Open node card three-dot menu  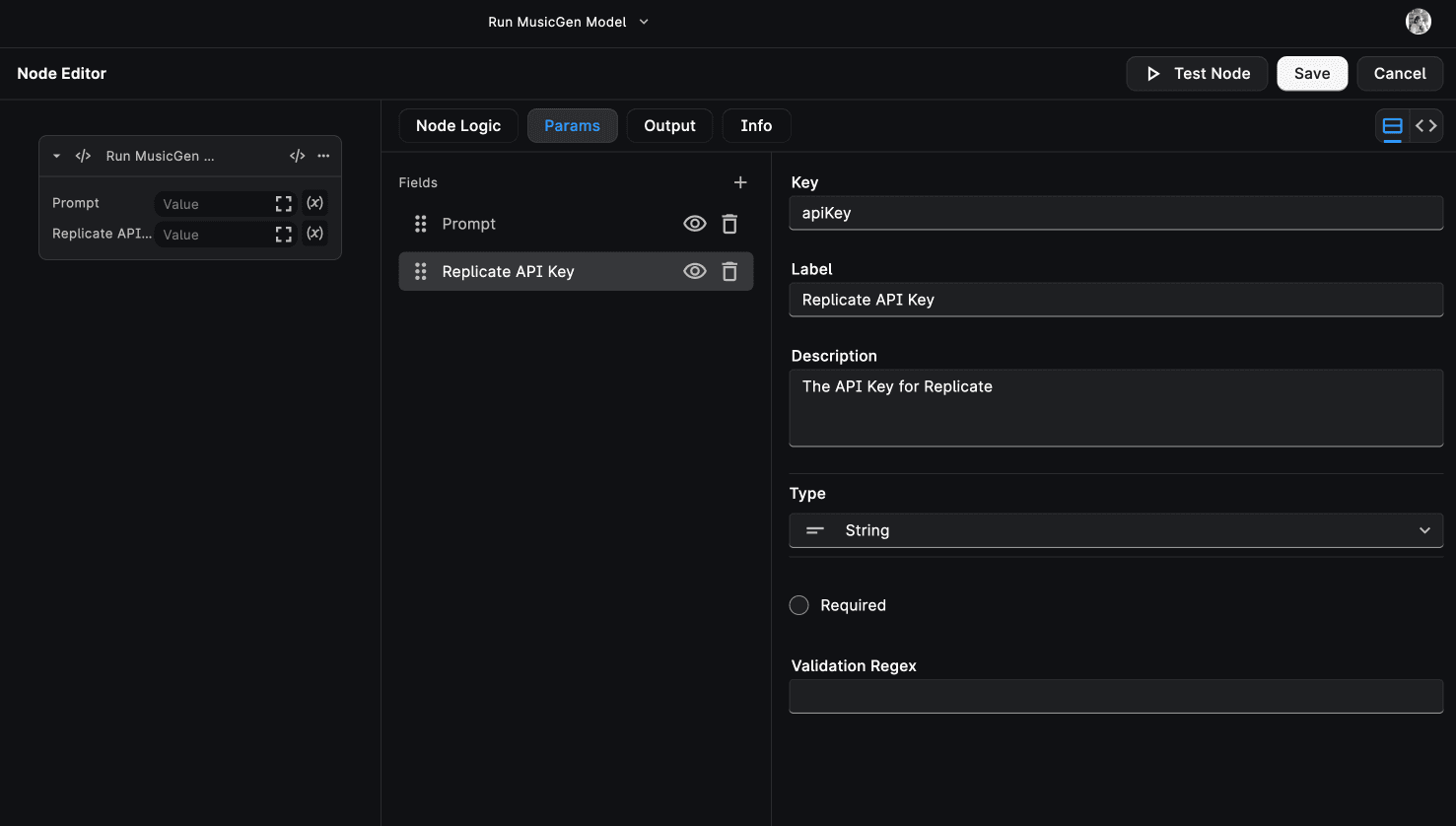point(323,156)
